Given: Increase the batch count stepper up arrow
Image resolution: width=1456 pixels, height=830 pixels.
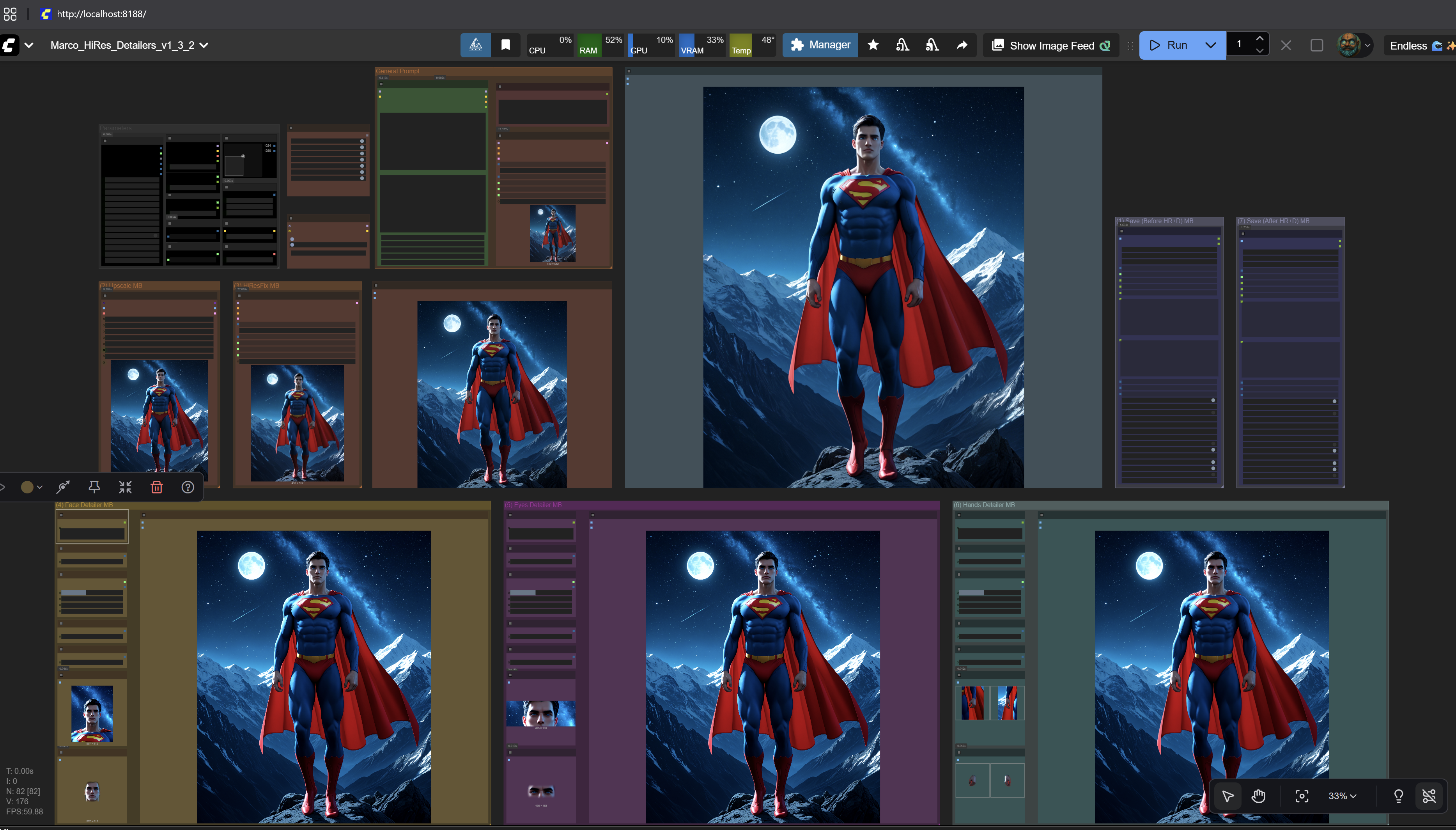Looking at the screenshot, I should (x=1259, y=39).
